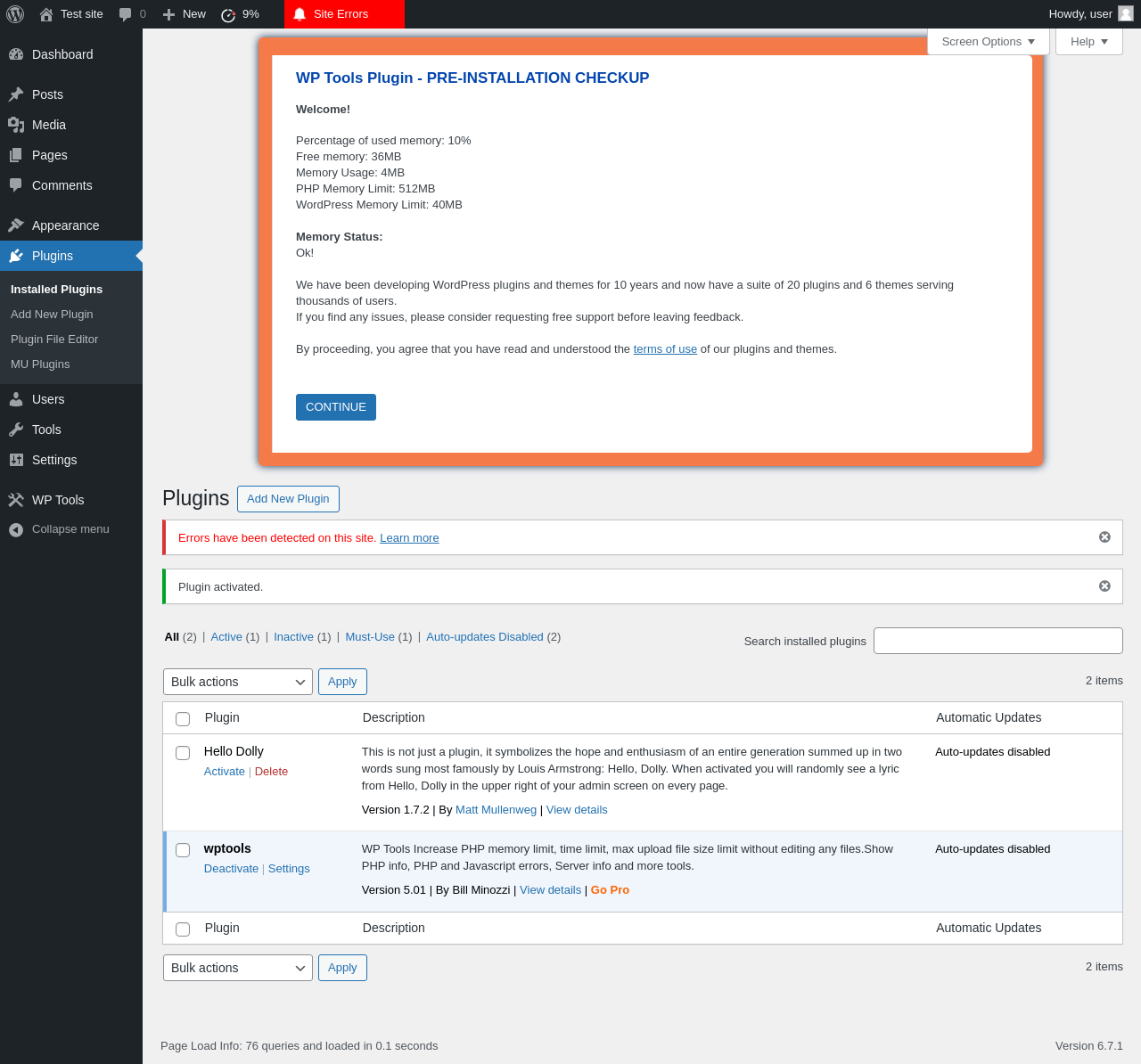Open the top Bulk actions dropdown

coord(238,682)
